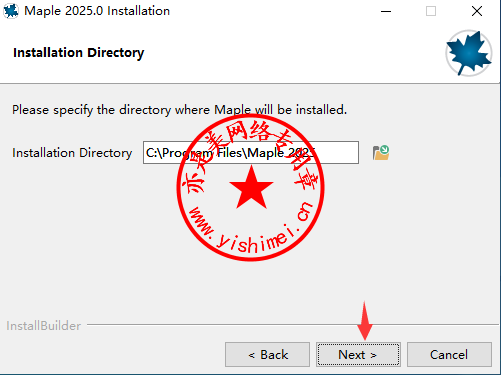Click the "Please specify the directory" instruction text
Screen dimensions: 501x375
pos(179,110)
